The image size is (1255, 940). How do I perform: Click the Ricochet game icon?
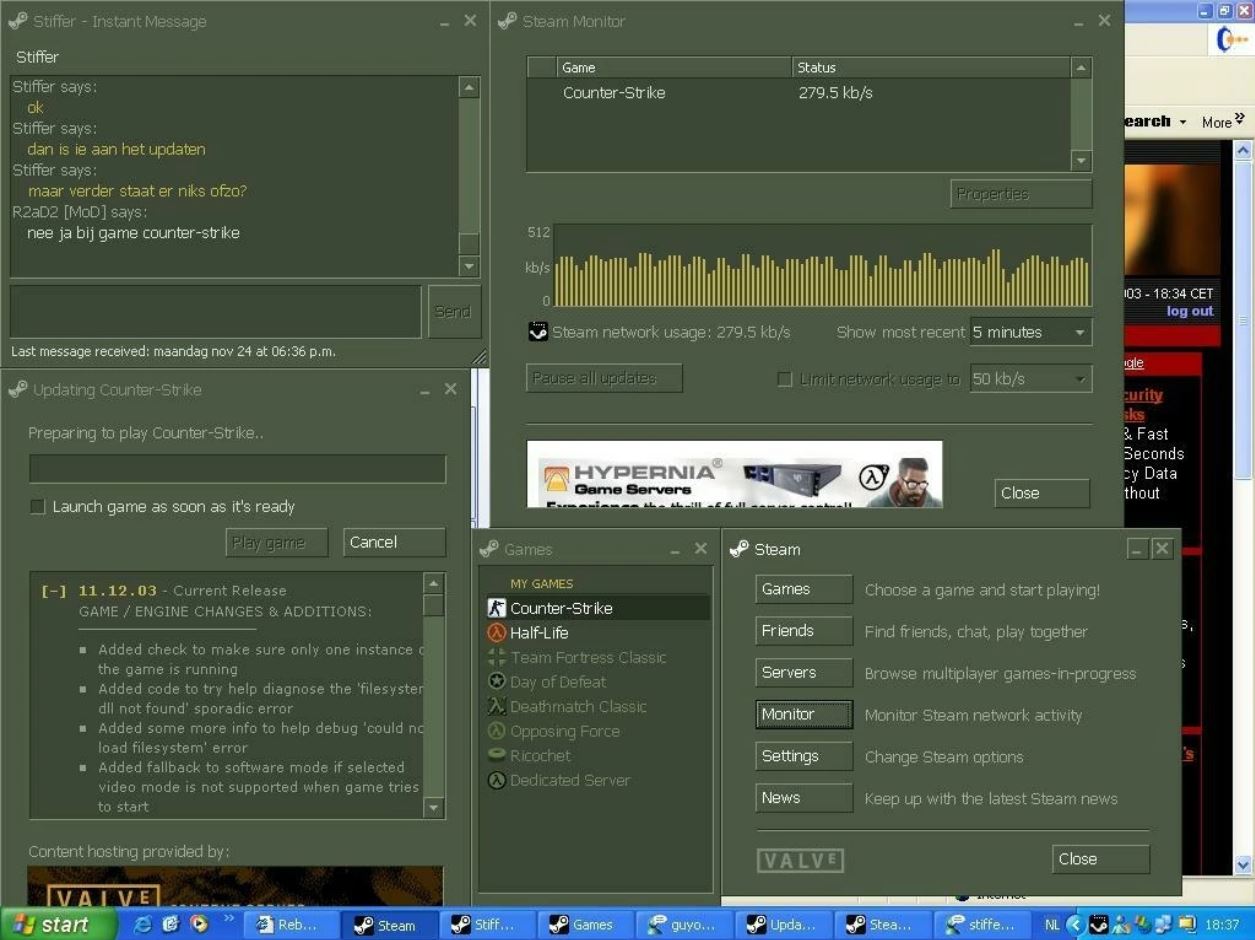[497, 756]
